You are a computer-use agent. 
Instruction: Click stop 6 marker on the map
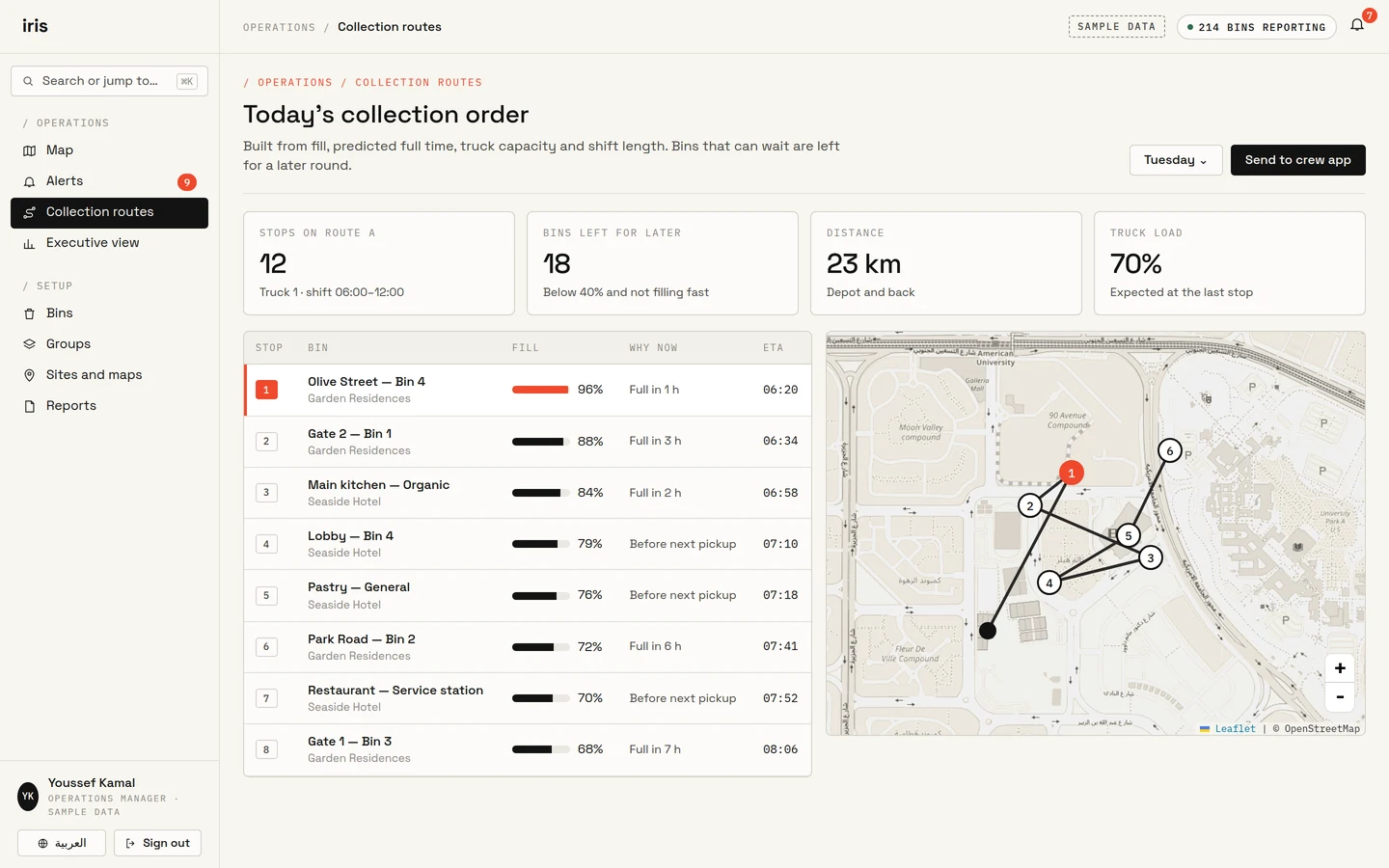[1170, 450]
